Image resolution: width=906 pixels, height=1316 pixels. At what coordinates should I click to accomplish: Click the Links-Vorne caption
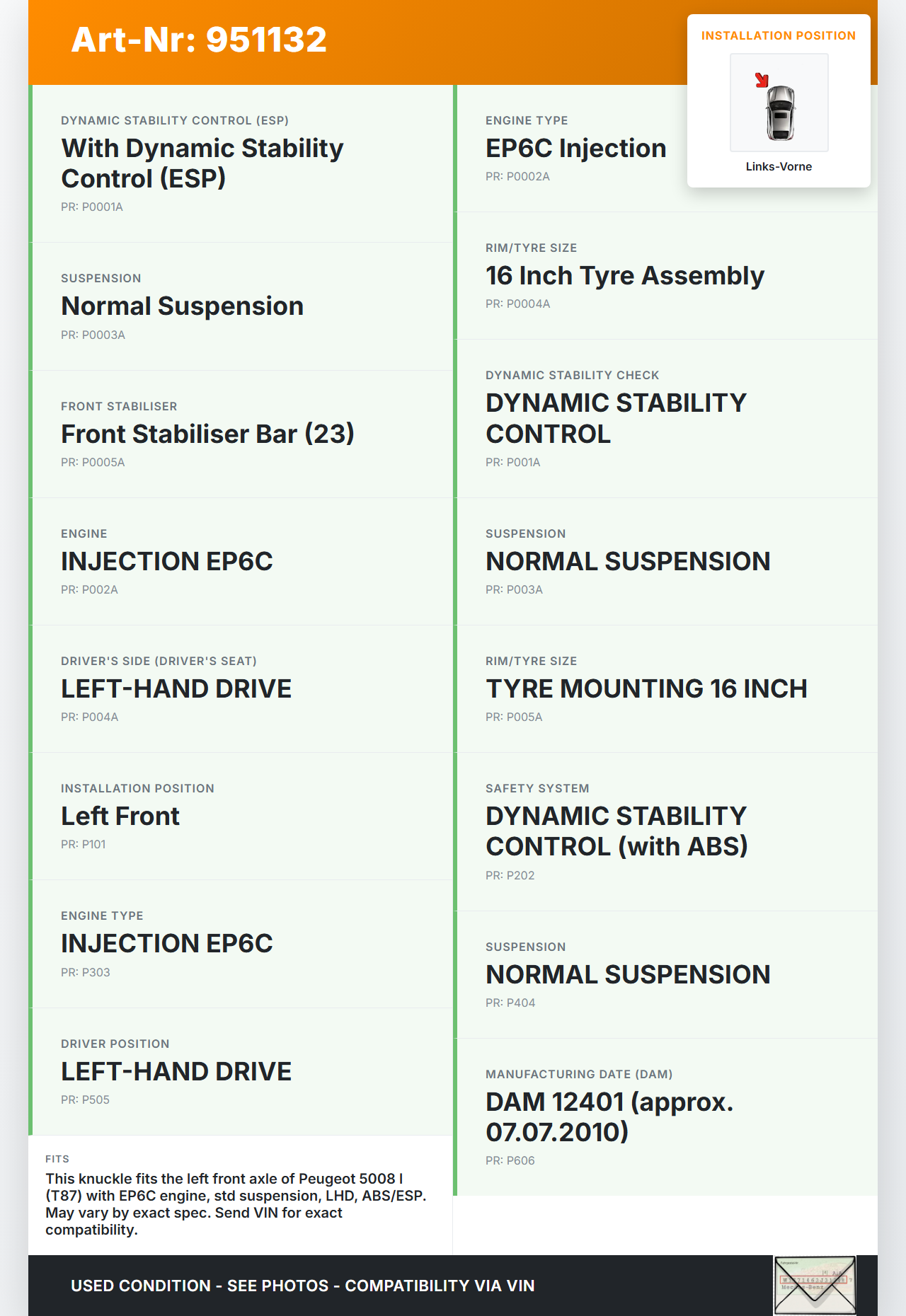point(779,166)
